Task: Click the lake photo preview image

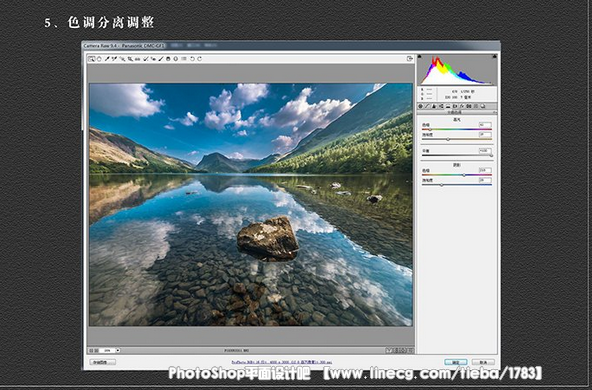Action: coord(251,204)
